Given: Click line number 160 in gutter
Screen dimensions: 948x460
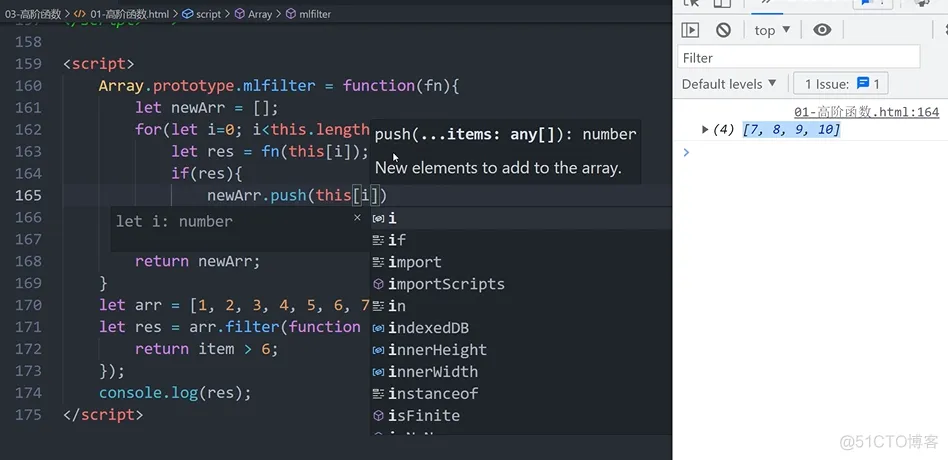Looking at the screenshot, I should coord(29,86).
